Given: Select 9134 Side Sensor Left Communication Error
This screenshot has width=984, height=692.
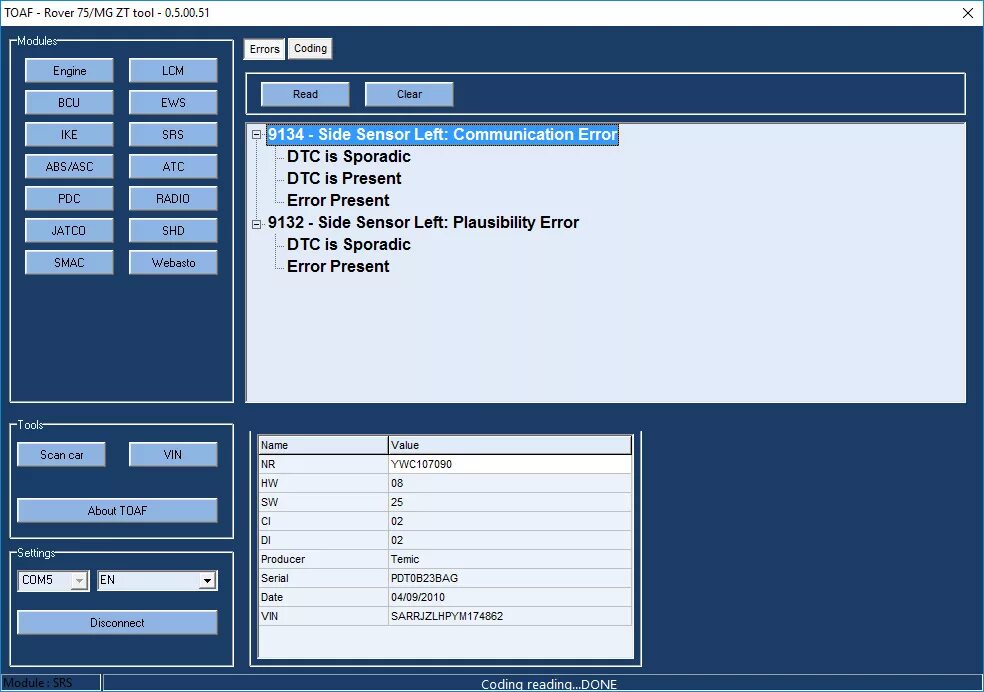Looking at the screenshot, I should pos(442,134).
